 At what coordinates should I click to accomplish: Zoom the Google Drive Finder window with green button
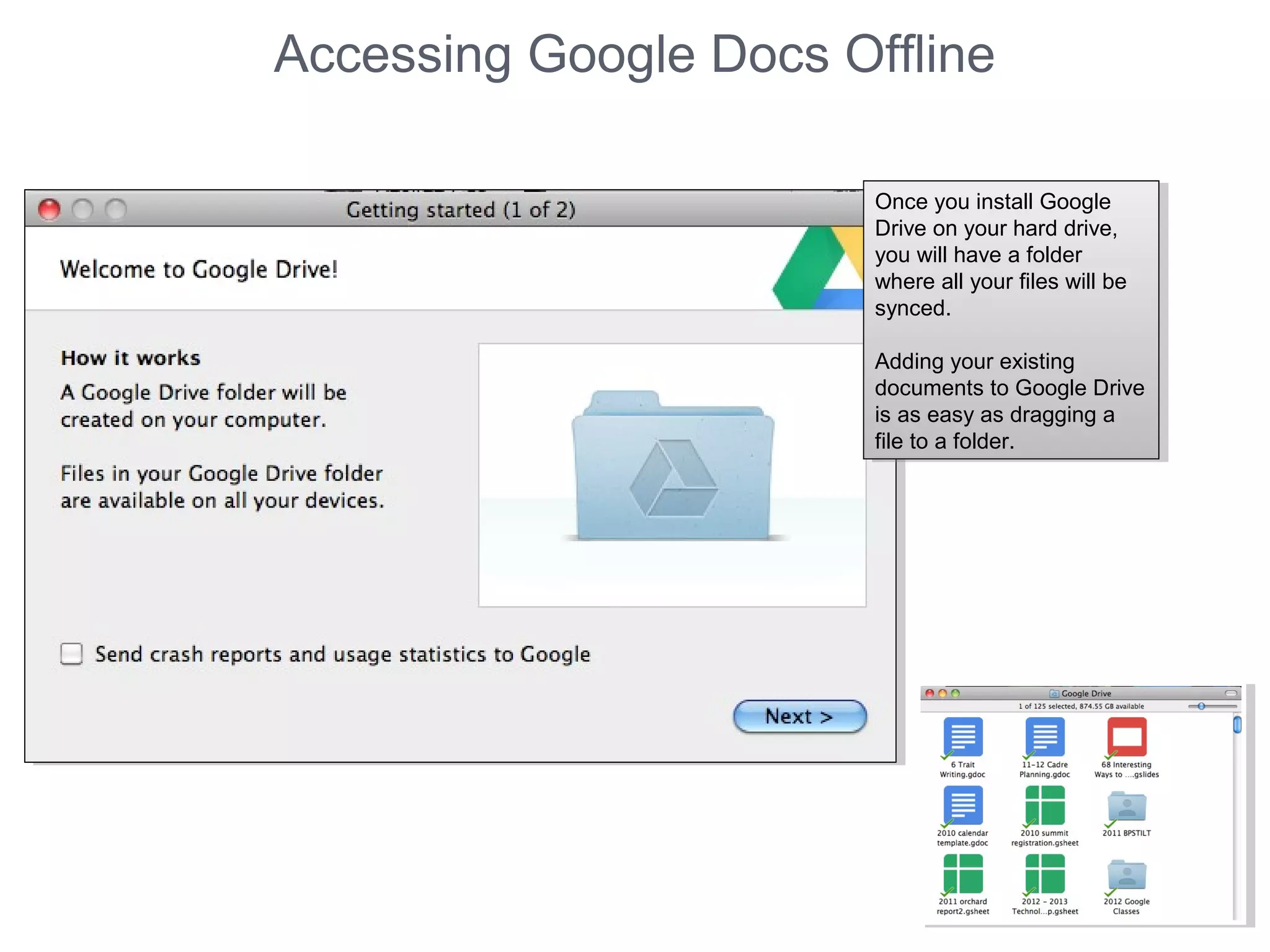(x=956, y=694)
